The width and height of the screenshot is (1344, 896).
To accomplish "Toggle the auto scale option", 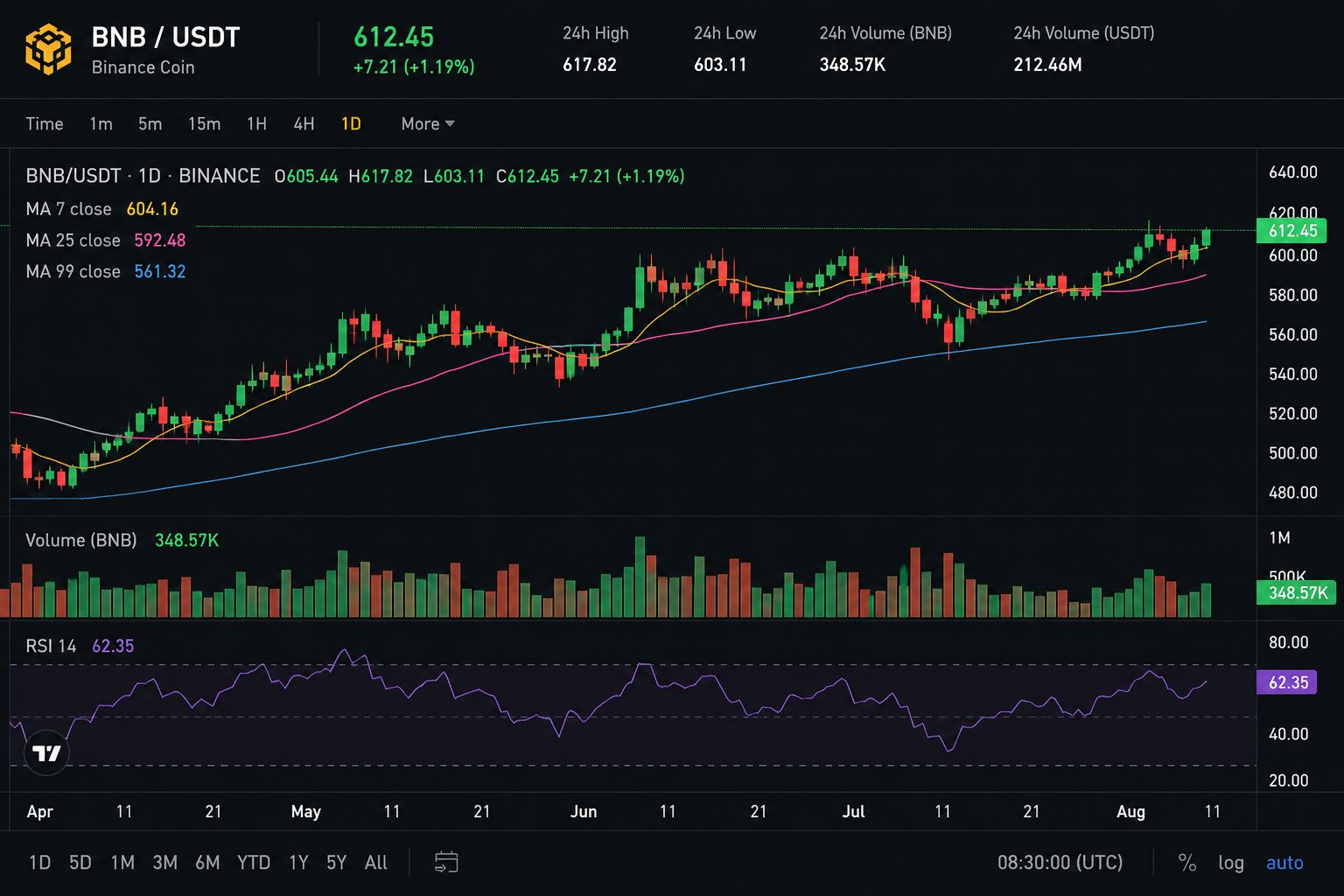I will pyautogui.click(x=1284, y=863).
